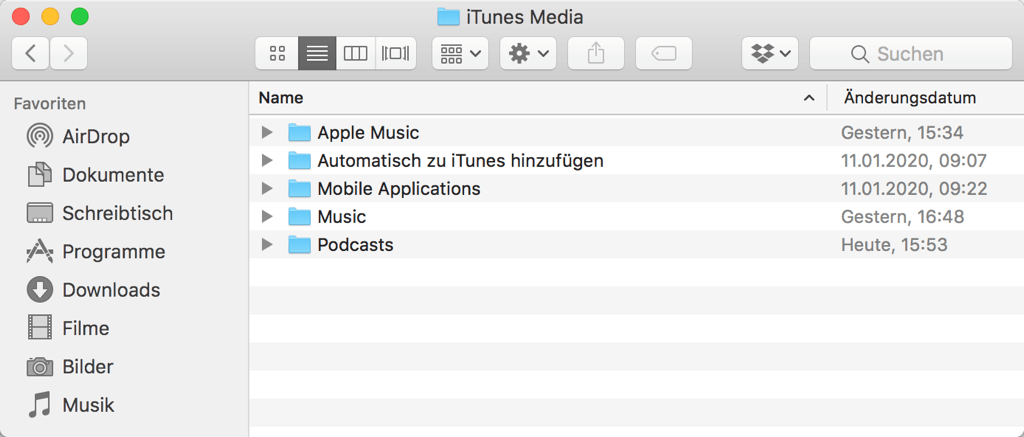Image resolution: width=1024 pixels, height=437 pixels.
Task: Expand the Podcasts folder triangle
Action: click(266, 245)
